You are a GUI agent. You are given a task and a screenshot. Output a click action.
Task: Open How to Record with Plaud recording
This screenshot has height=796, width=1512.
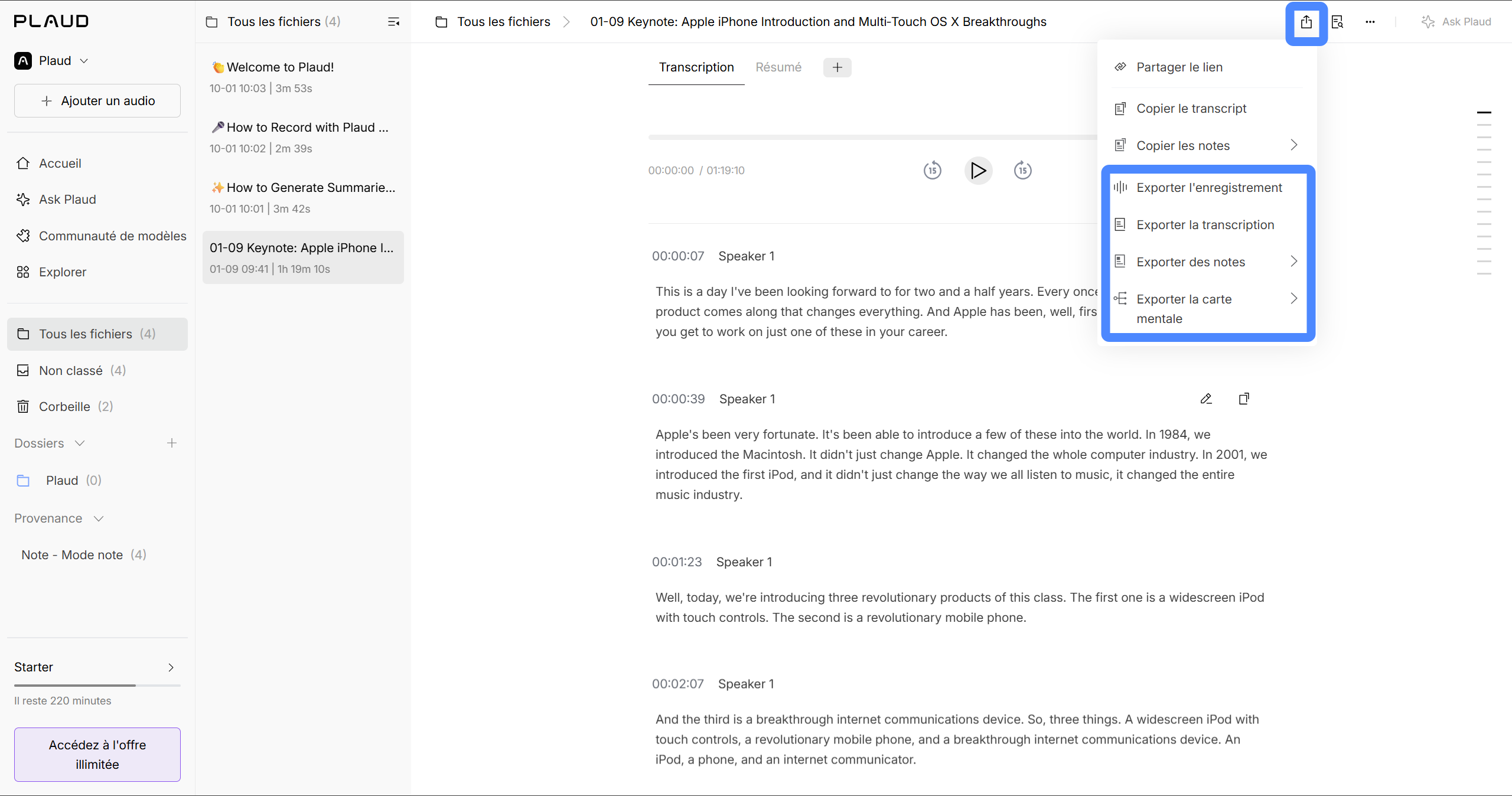303,138
